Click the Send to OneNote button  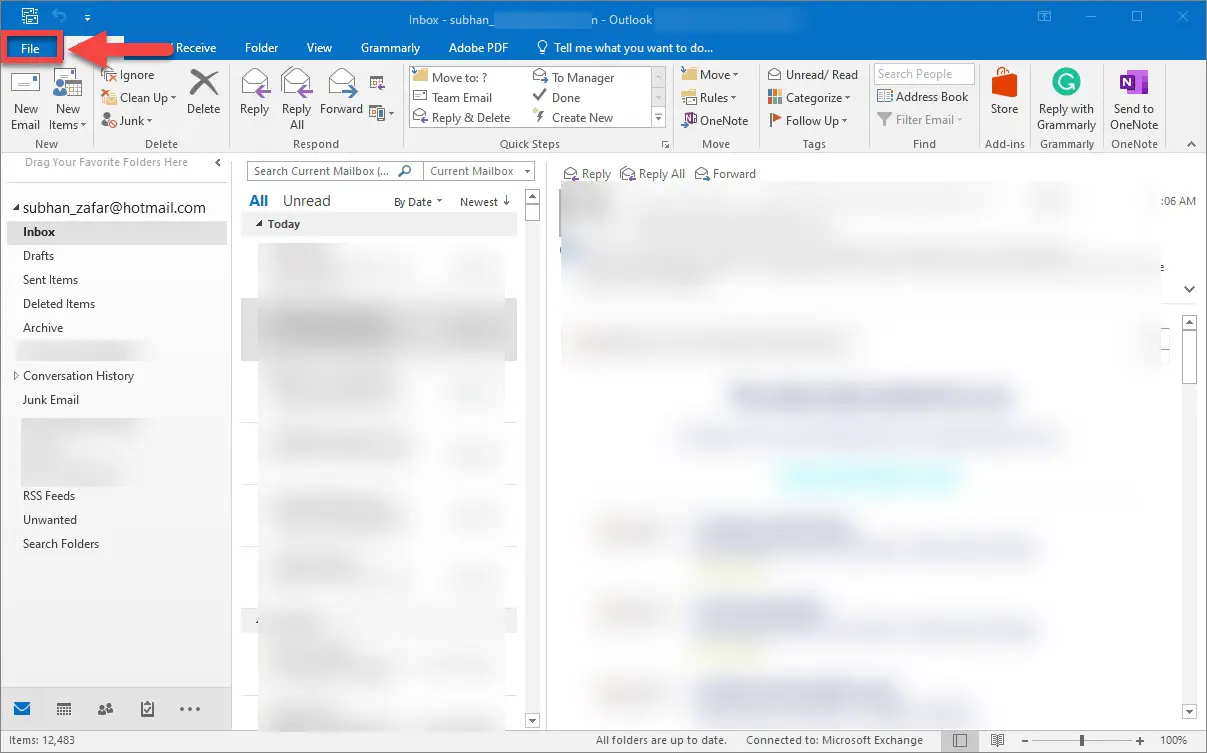point(1134,99)
